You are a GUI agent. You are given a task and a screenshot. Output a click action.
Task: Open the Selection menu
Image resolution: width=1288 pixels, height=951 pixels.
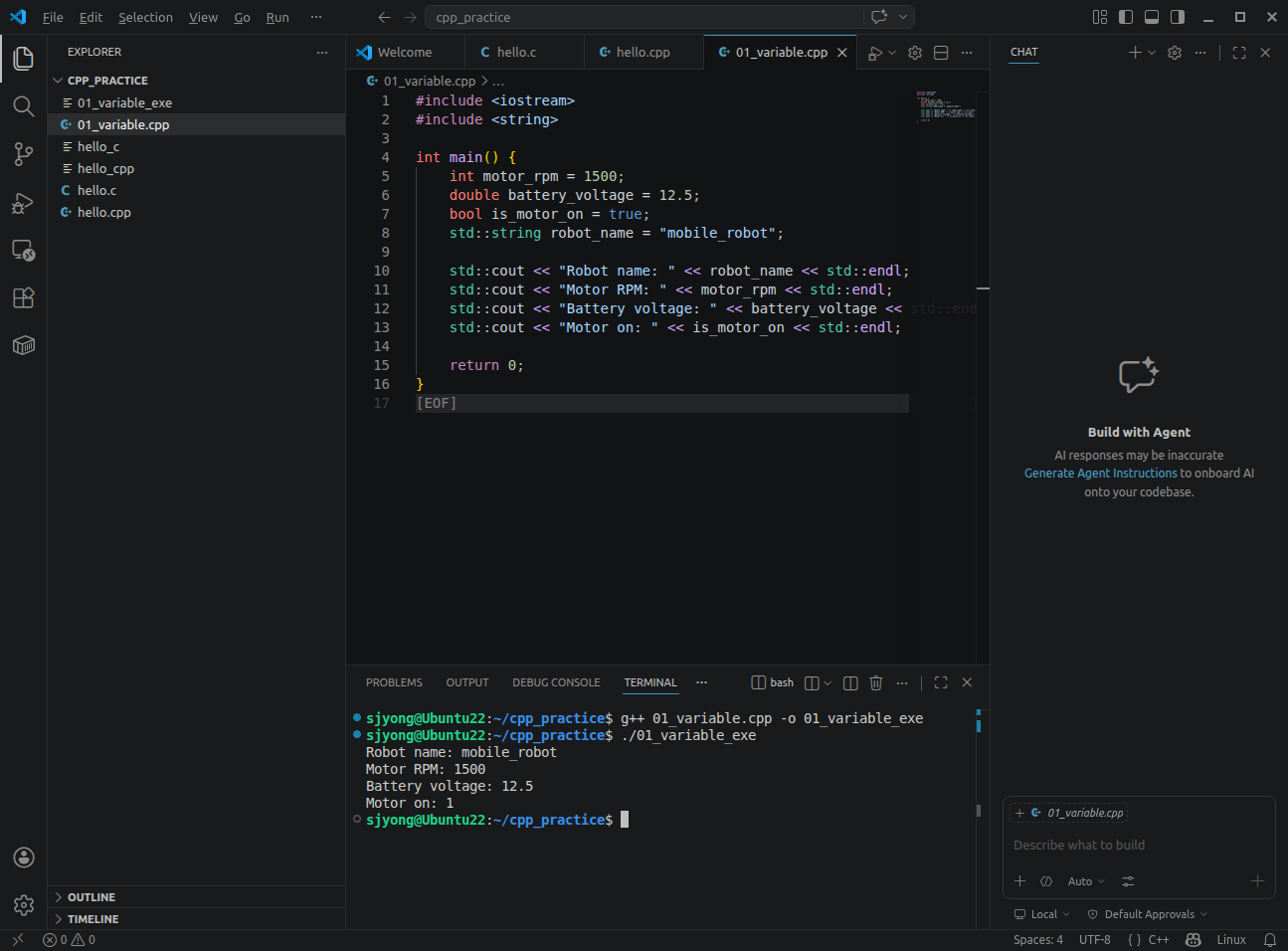tap(145, 17)
